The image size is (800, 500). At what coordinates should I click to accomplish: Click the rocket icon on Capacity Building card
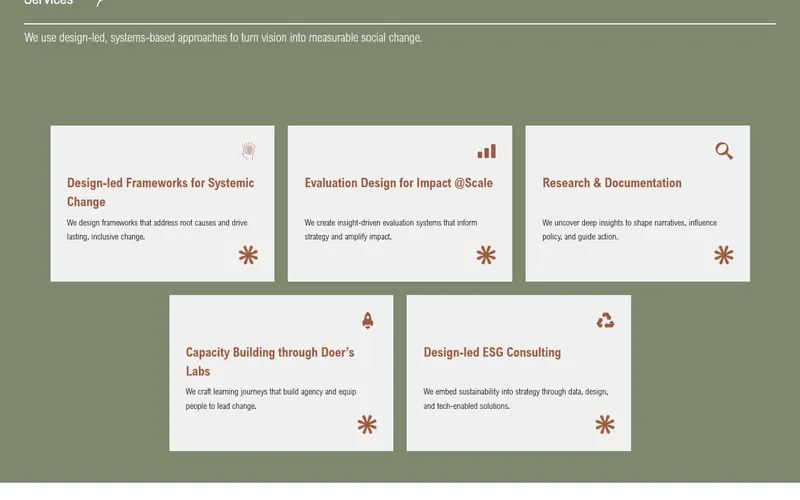coord(367,320)
